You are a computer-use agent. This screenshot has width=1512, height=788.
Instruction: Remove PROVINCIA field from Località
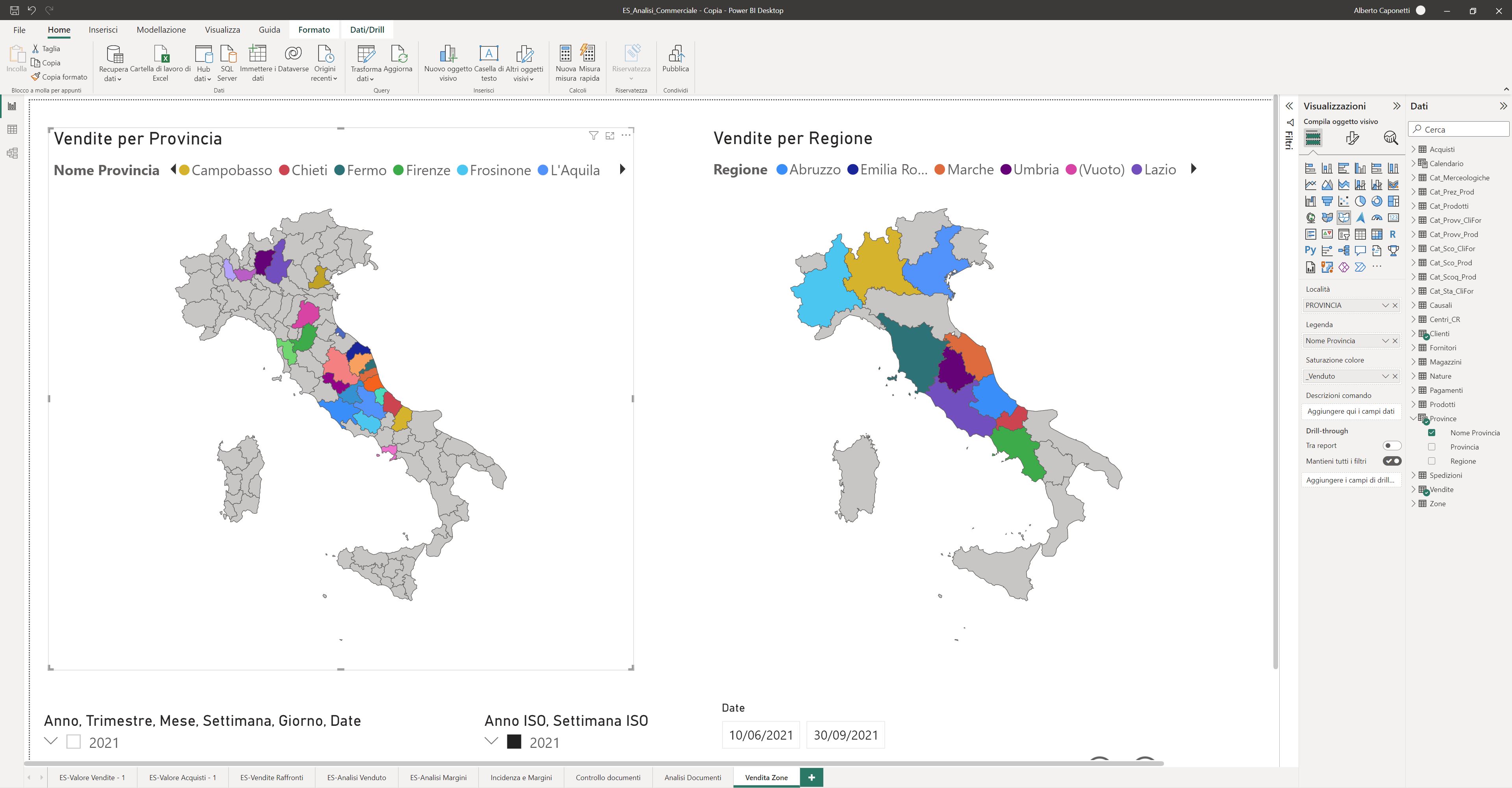(x=1395, y=305)
